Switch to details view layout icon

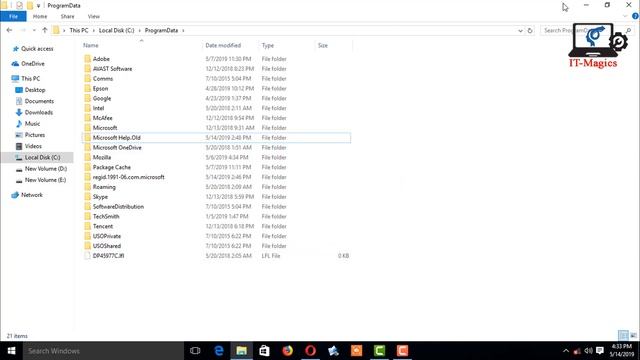click(623, 336)
